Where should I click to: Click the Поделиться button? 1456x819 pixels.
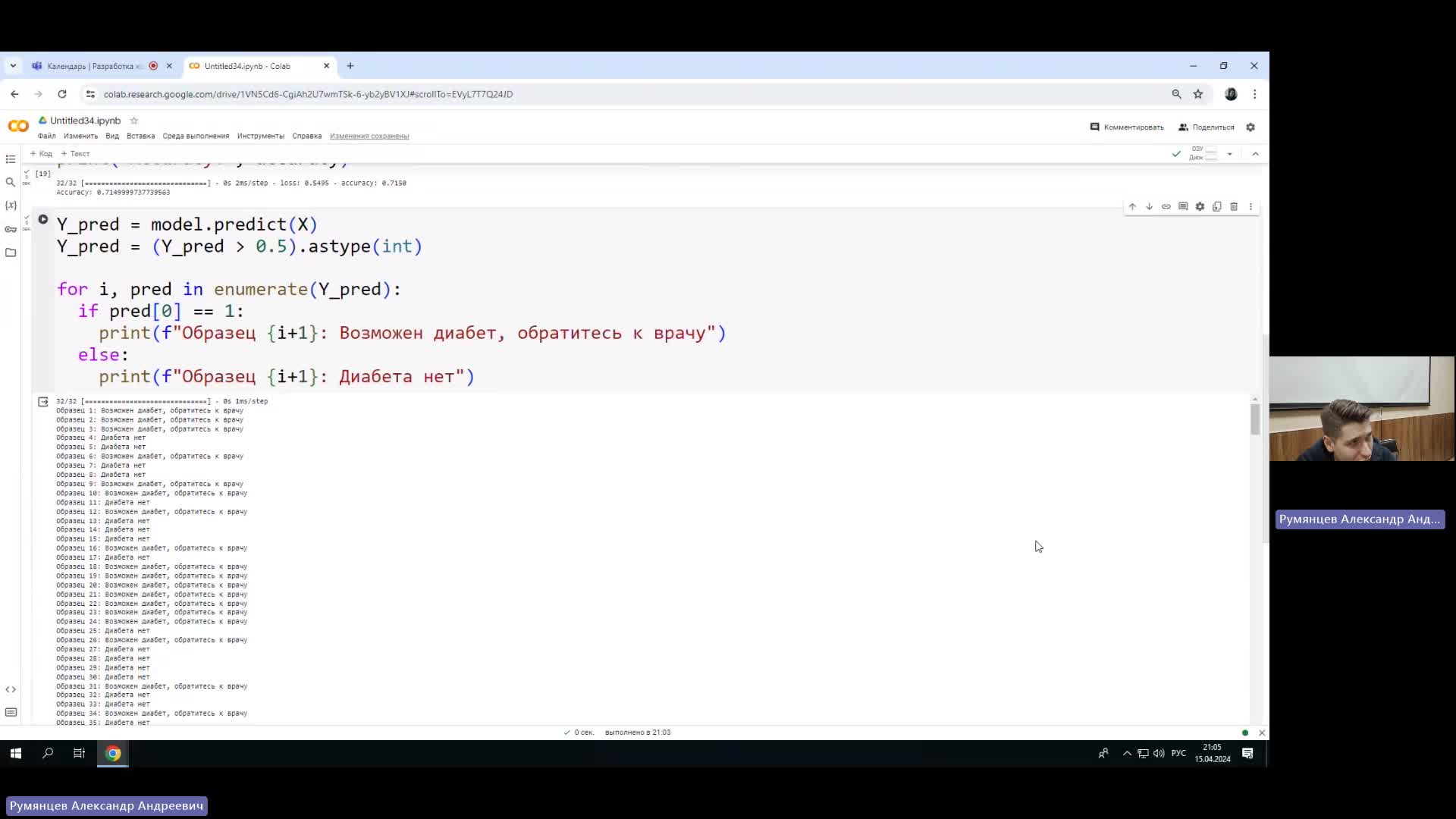1207,127
